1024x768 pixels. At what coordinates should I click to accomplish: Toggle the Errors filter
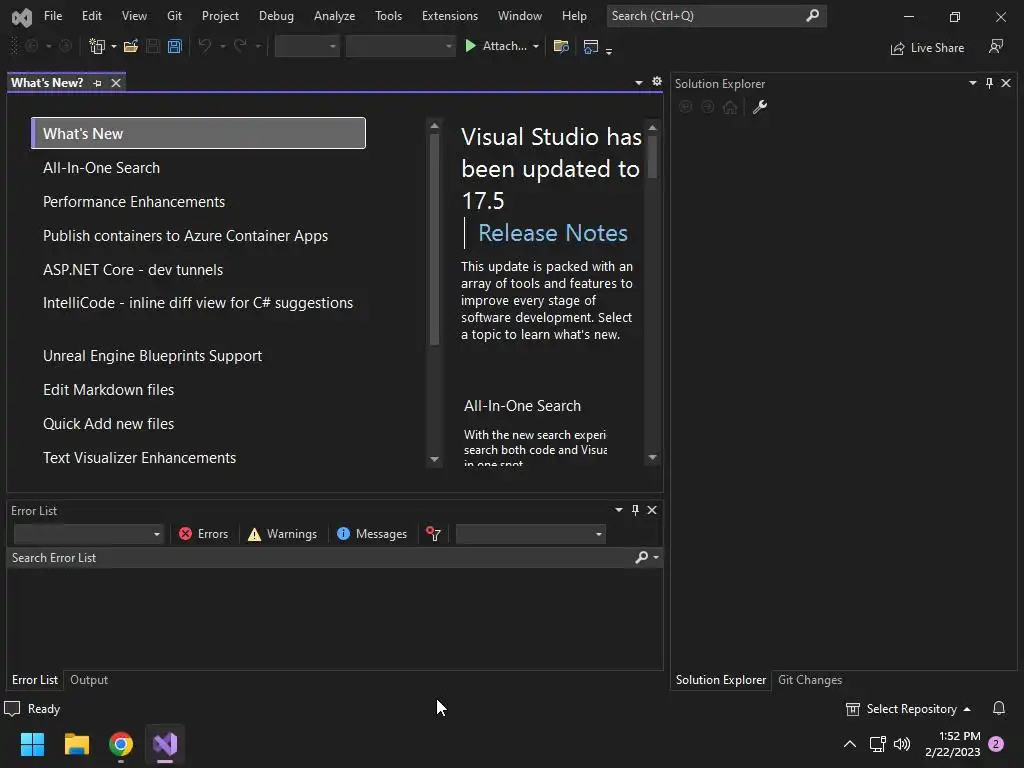[x=204, y=534]
